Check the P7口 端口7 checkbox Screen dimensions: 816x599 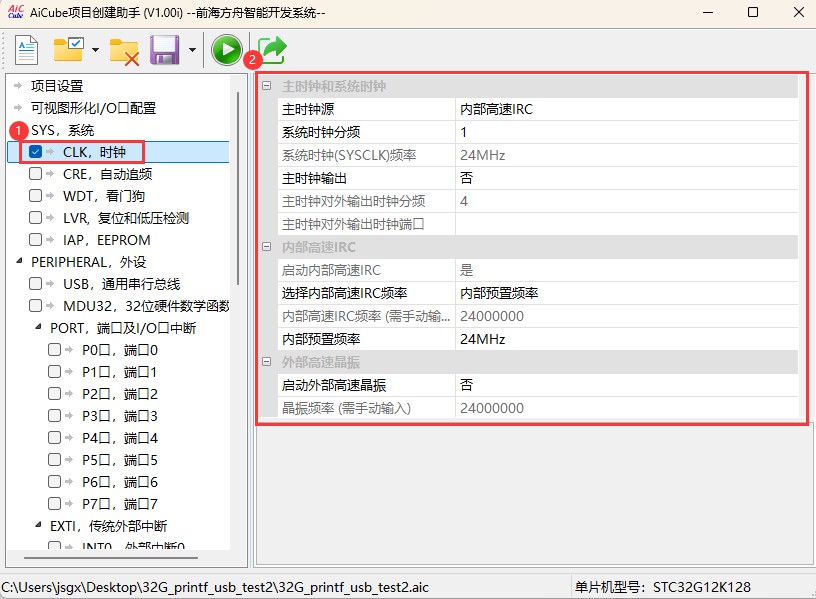click(x=54, y=503)
